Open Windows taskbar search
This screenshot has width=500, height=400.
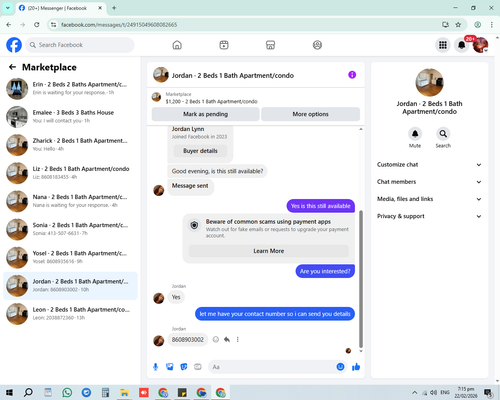coord(28,393)
